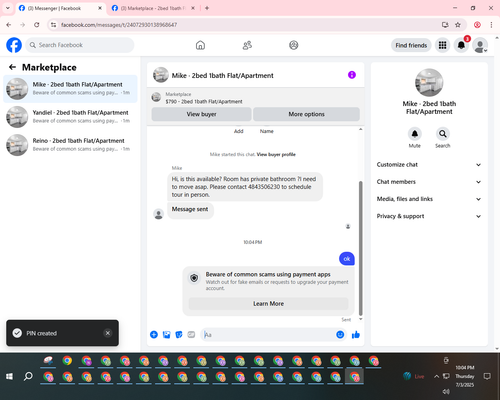Click the View buyer button
The height and width of the screenshot is (400, 500).
tap(201, 114)
